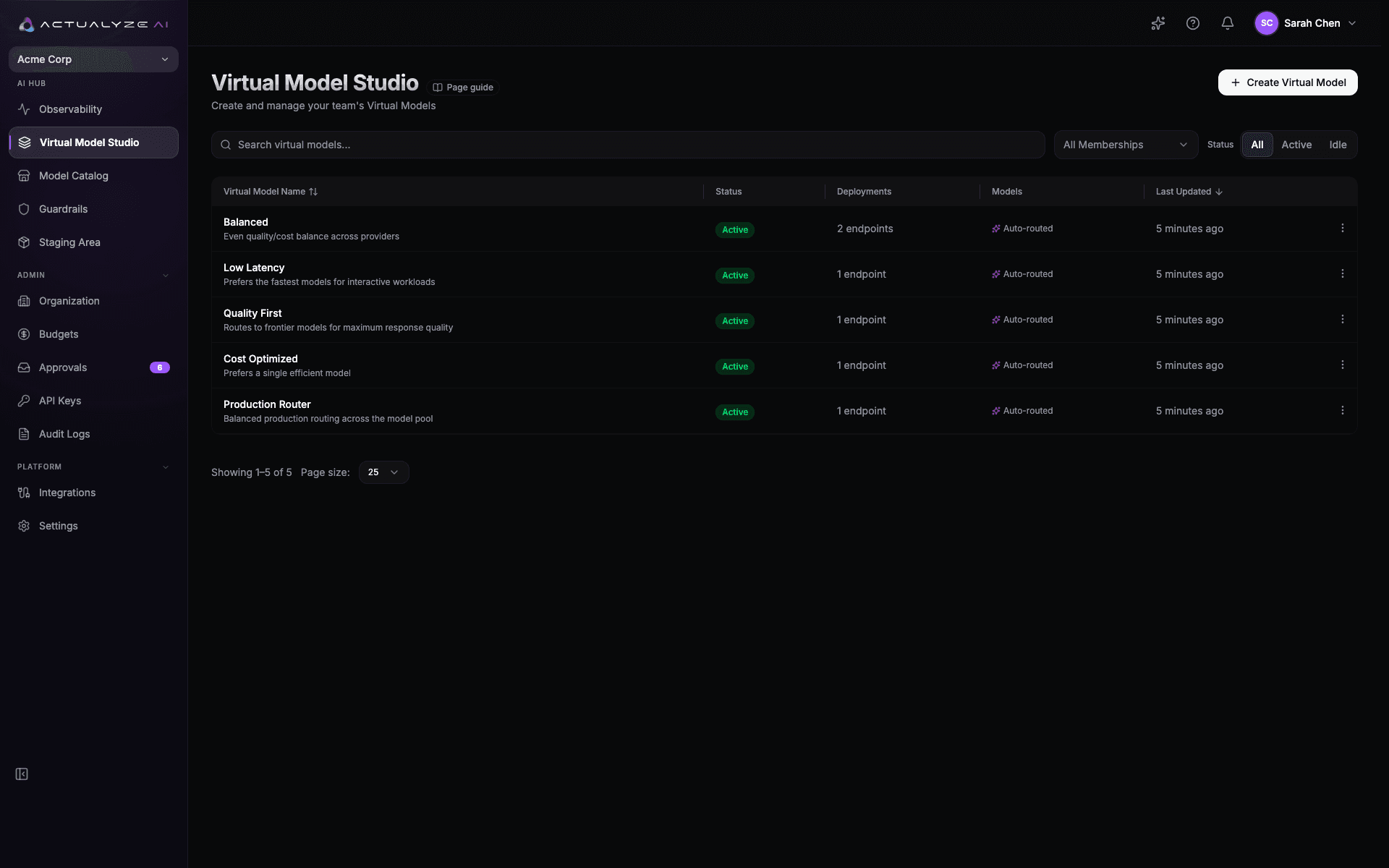The image size is (1389, 868).
Task: Click the Approvals inbox icon
Action: [24, 367]
